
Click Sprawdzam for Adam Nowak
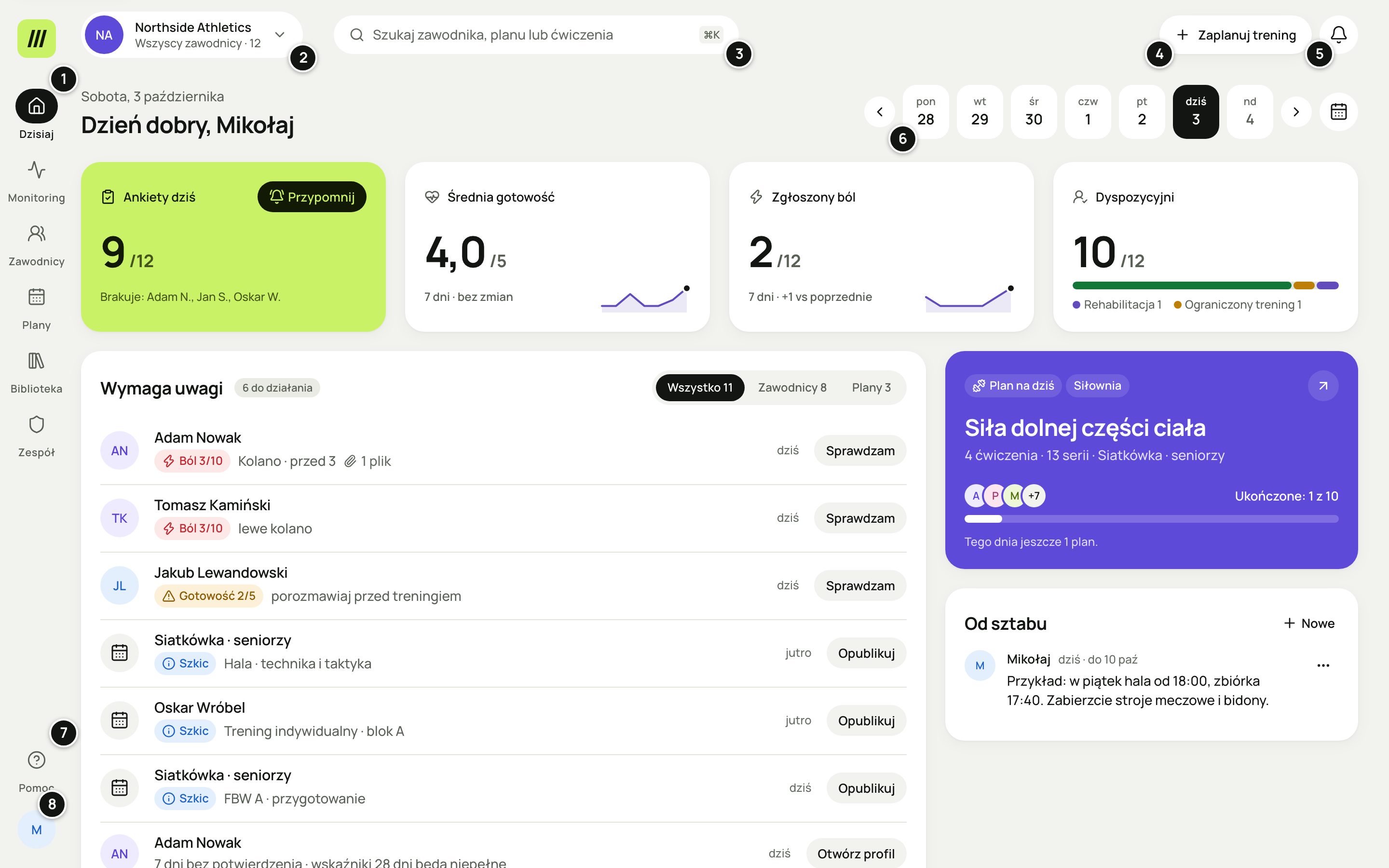click(860, 451)
